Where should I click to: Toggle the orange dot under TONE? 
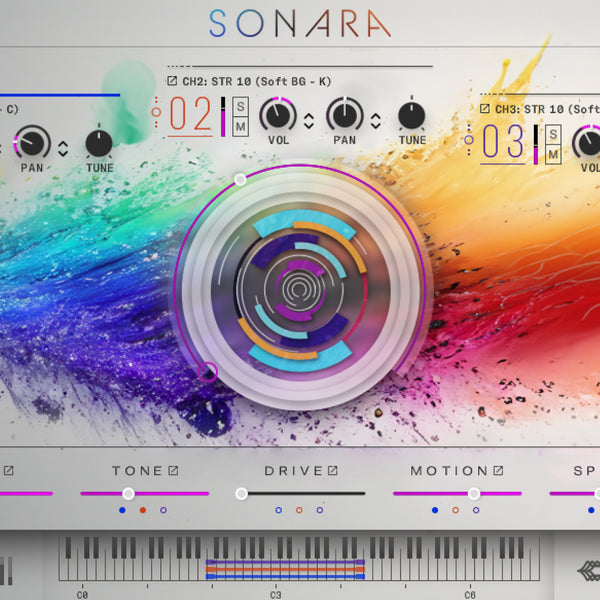pyautogui.click(x=143, y=510)
